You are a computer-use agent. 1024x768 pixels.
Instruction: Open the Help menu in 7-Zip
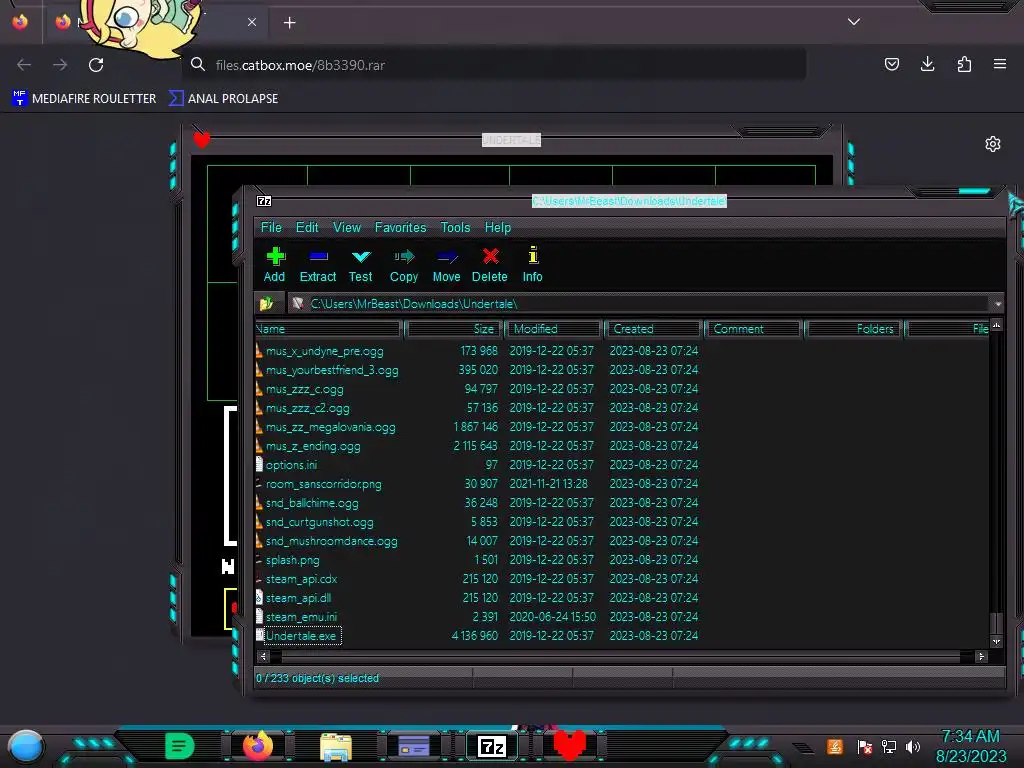pos(498,227)
